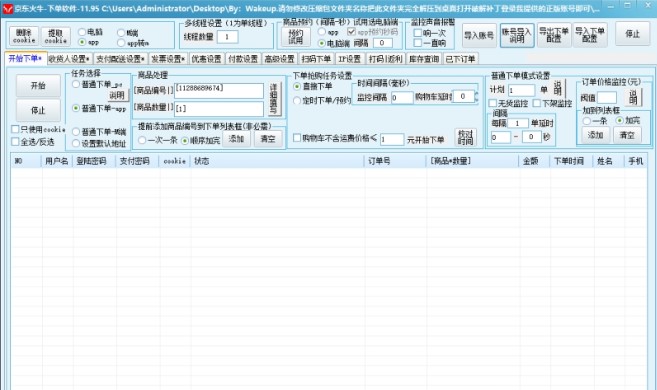Click the 阀值 input field
The image size is (657, 390).
pyautogui.click(x=607, y=98)
